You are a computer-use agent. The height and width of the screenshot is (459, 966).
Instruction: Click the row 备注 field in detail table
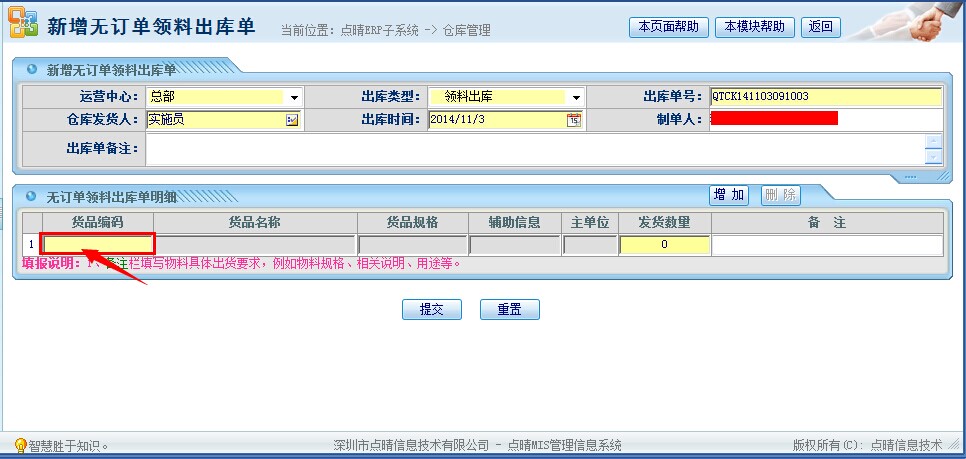point(826,244)
